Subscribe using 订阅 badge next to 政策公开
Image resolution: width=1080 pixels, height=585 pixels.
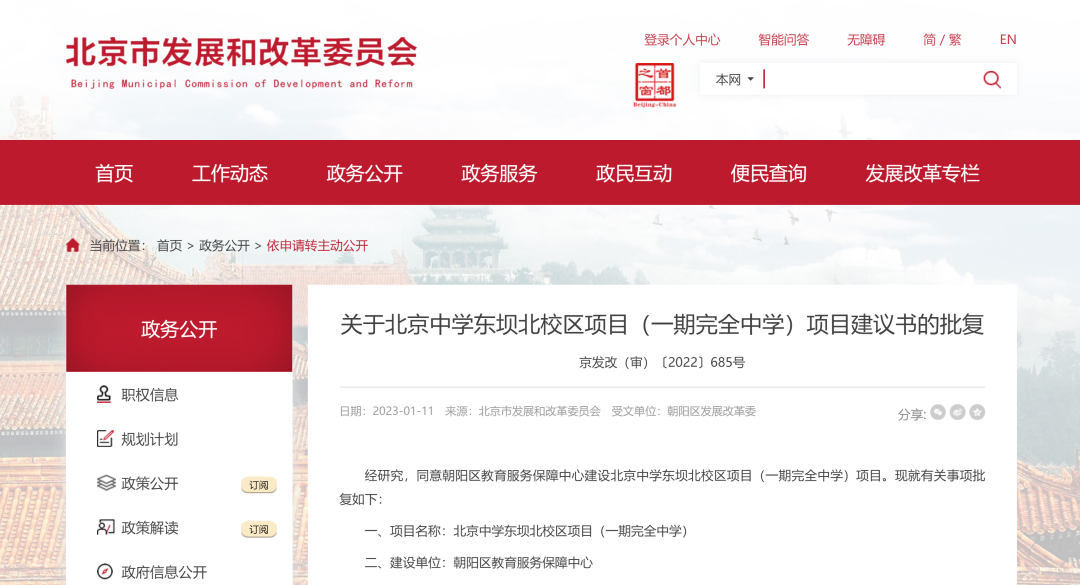[x=258, y=485]
